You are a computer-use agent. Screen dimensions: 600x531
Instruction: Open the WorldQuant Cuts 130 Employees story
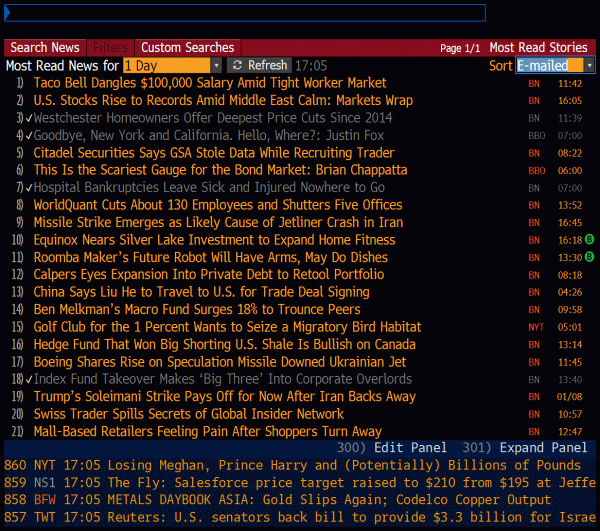[x=218, y=205]
